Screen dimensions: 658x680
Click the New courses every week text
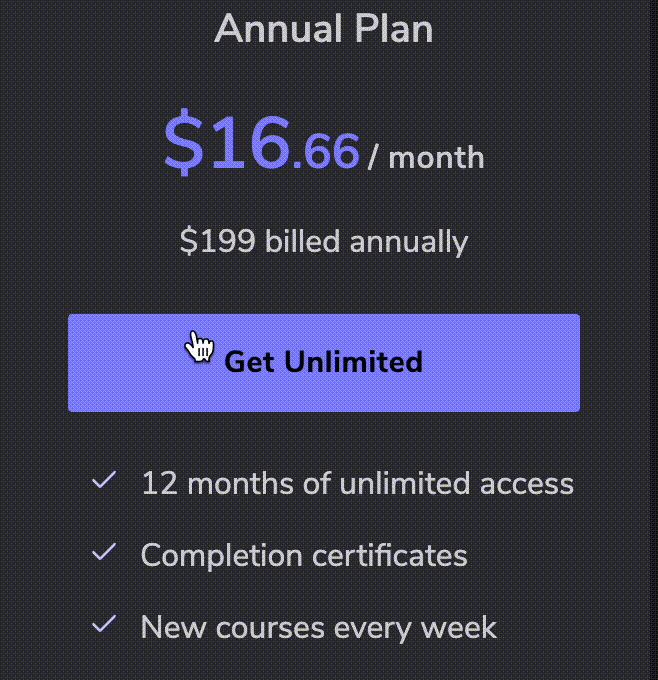(x=318, y=628)
